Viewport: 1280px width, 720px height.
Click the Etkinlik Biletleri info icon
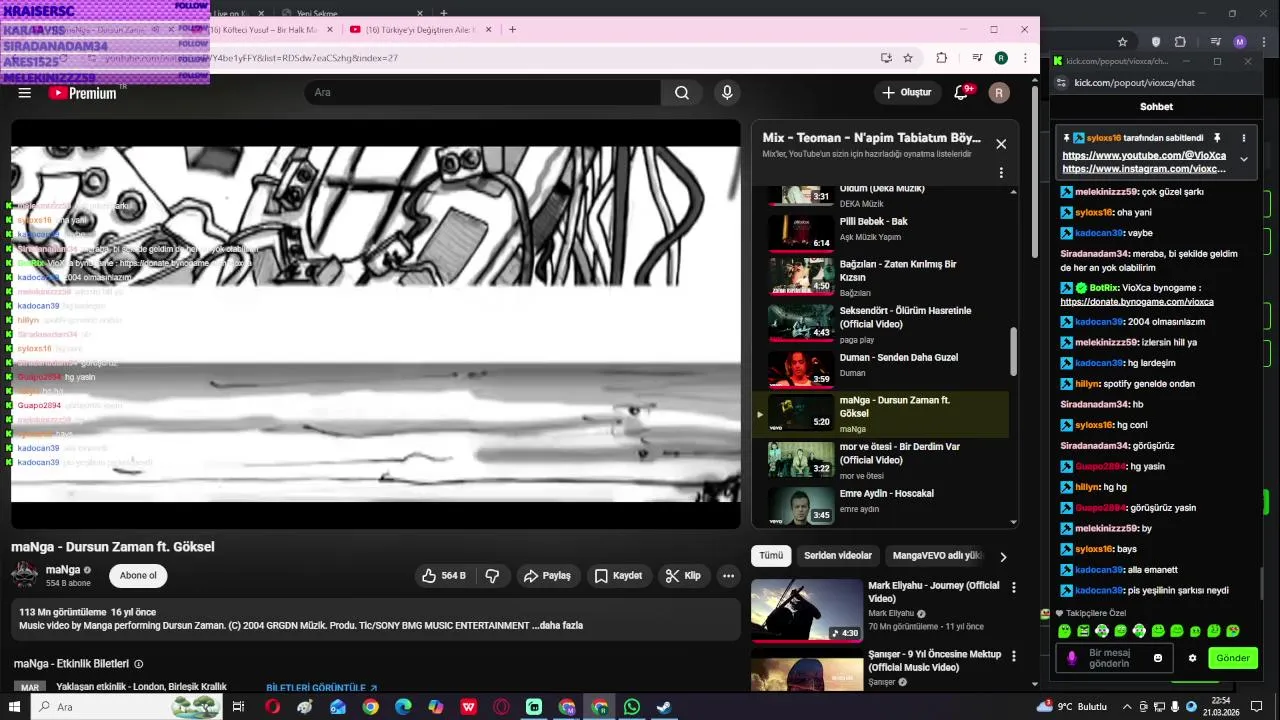coord(139,664)
